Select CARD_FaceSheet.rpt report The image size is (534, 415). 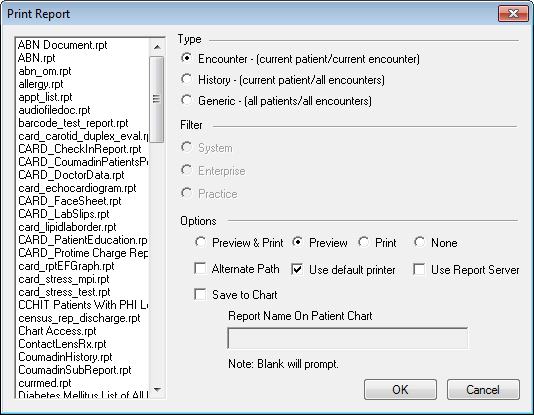83,201
